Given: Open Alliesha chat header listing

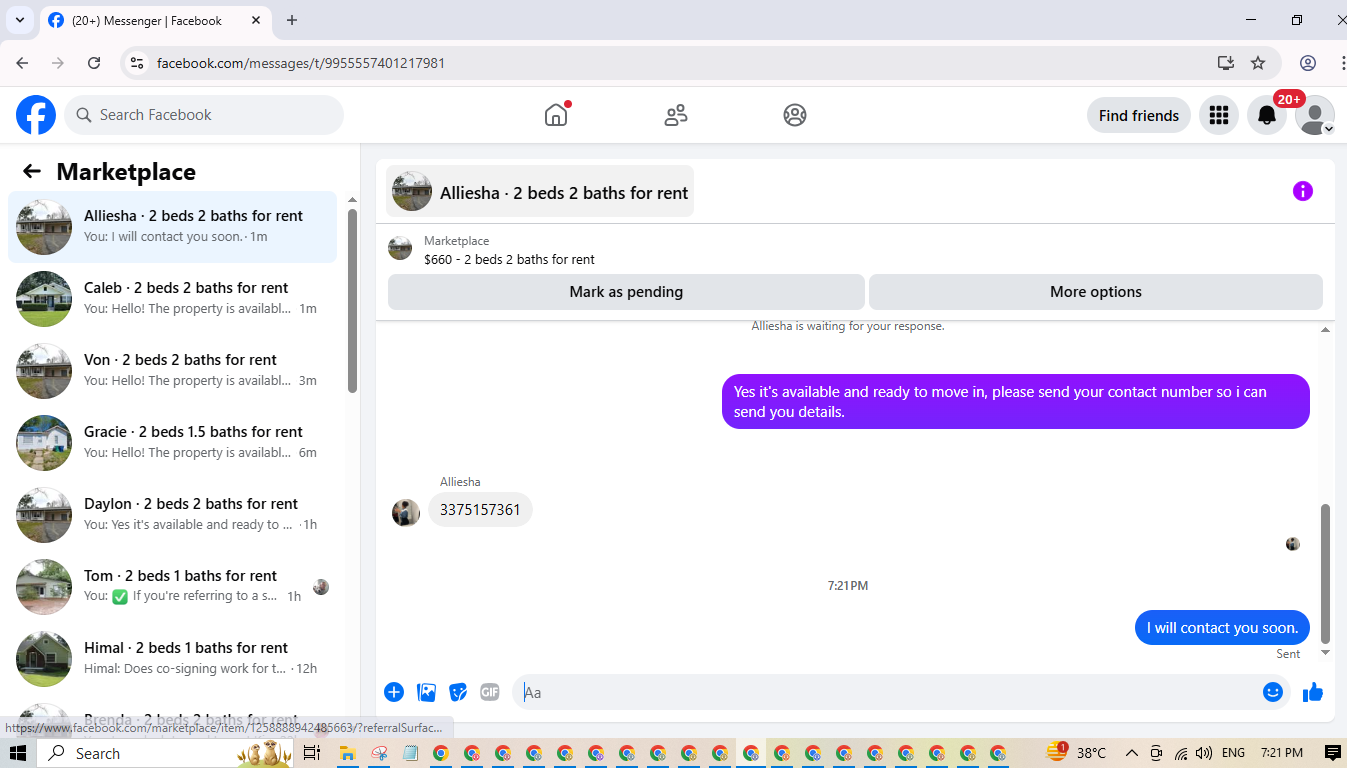Looking at the screenshot, I should pos(540,192).
